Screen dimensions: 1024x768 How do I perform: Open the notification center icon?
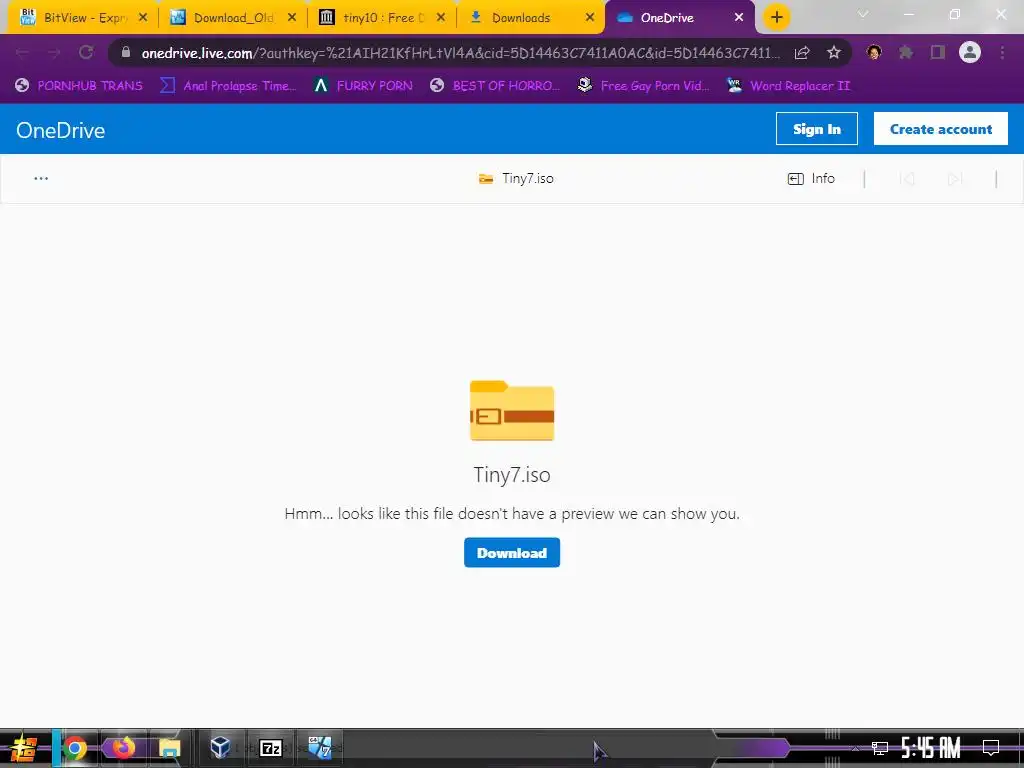pyautogui.click(x=991, y=748)
